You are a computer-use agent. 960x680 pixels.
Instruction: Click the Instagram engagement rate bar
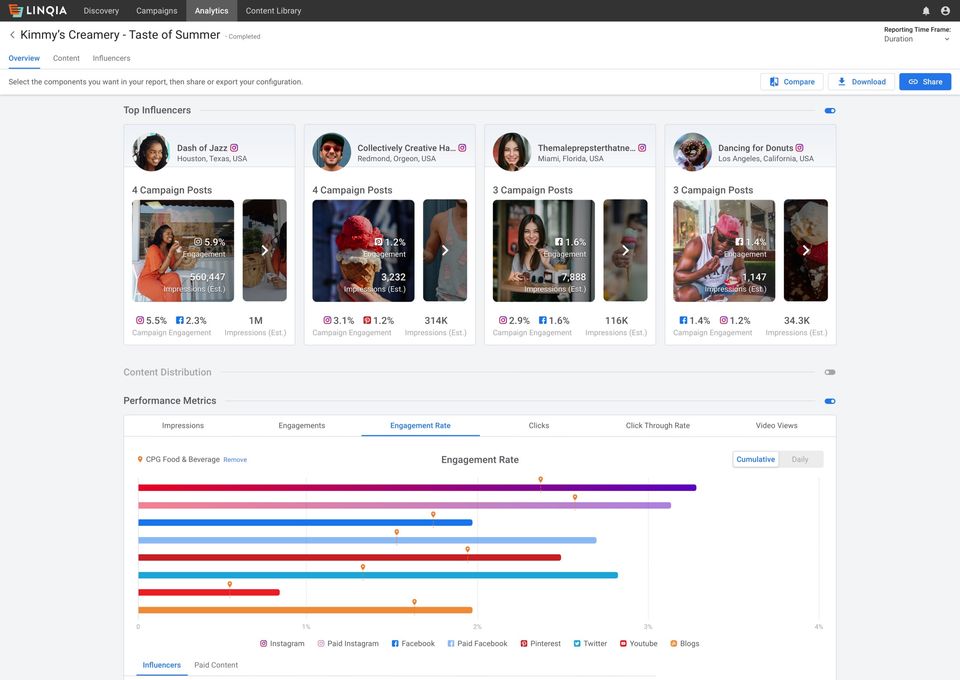click(417, 488)
